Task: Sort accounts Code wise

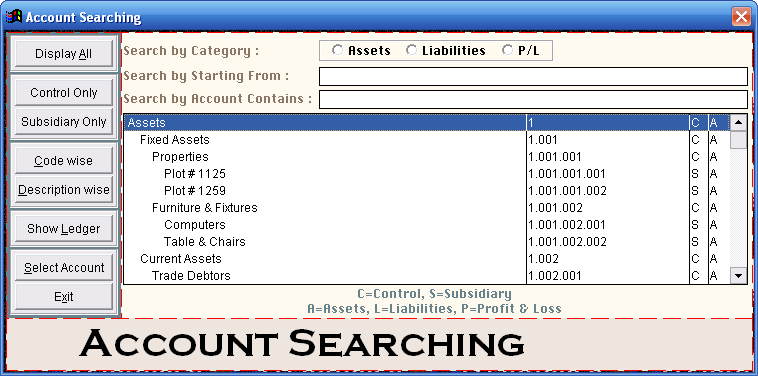Action: (64, 160)
